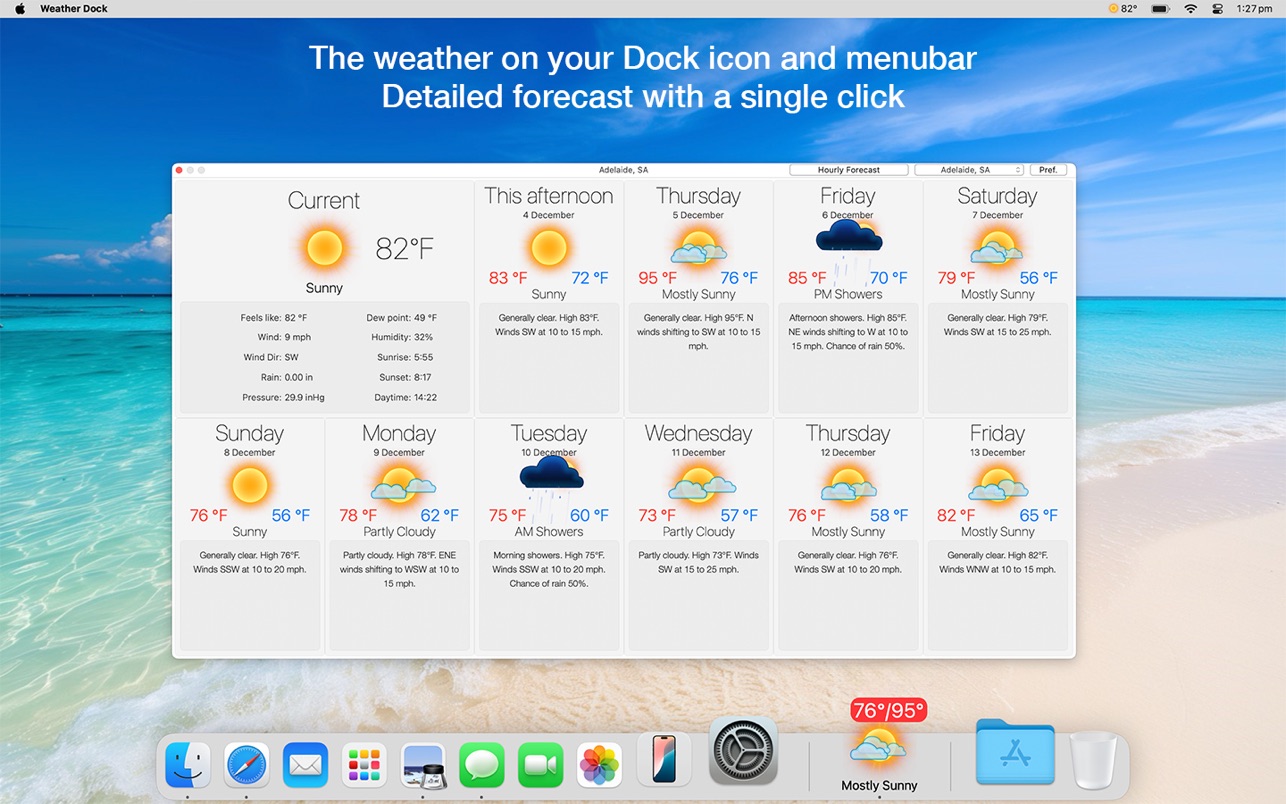
Task: Open the Photos app in the Dock
Action: tap(600, 765)
